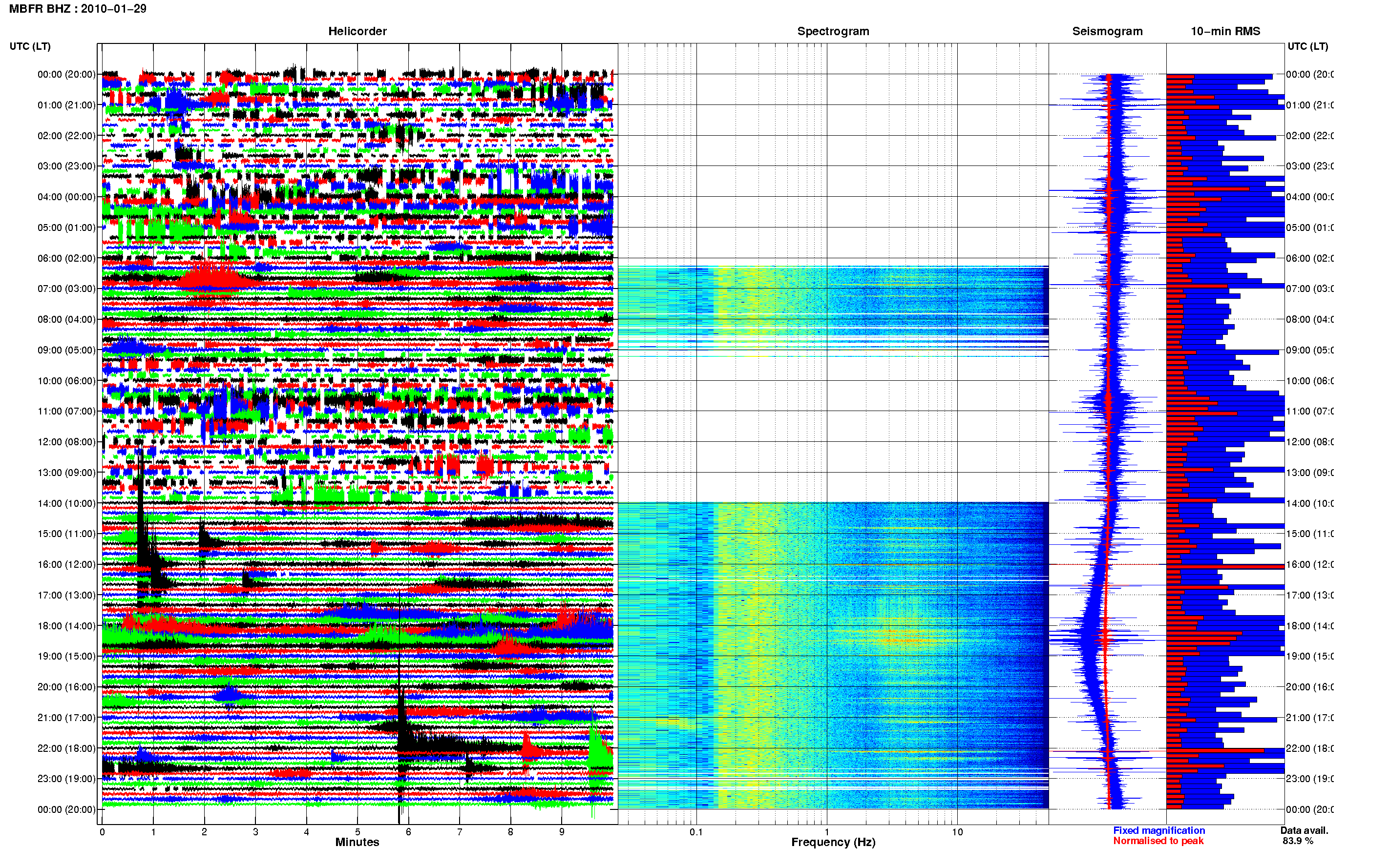Click the '0.1' frequency tick label
This screenshot has width=1389, height=868.
pyautogui.click(x=696, y=832)
